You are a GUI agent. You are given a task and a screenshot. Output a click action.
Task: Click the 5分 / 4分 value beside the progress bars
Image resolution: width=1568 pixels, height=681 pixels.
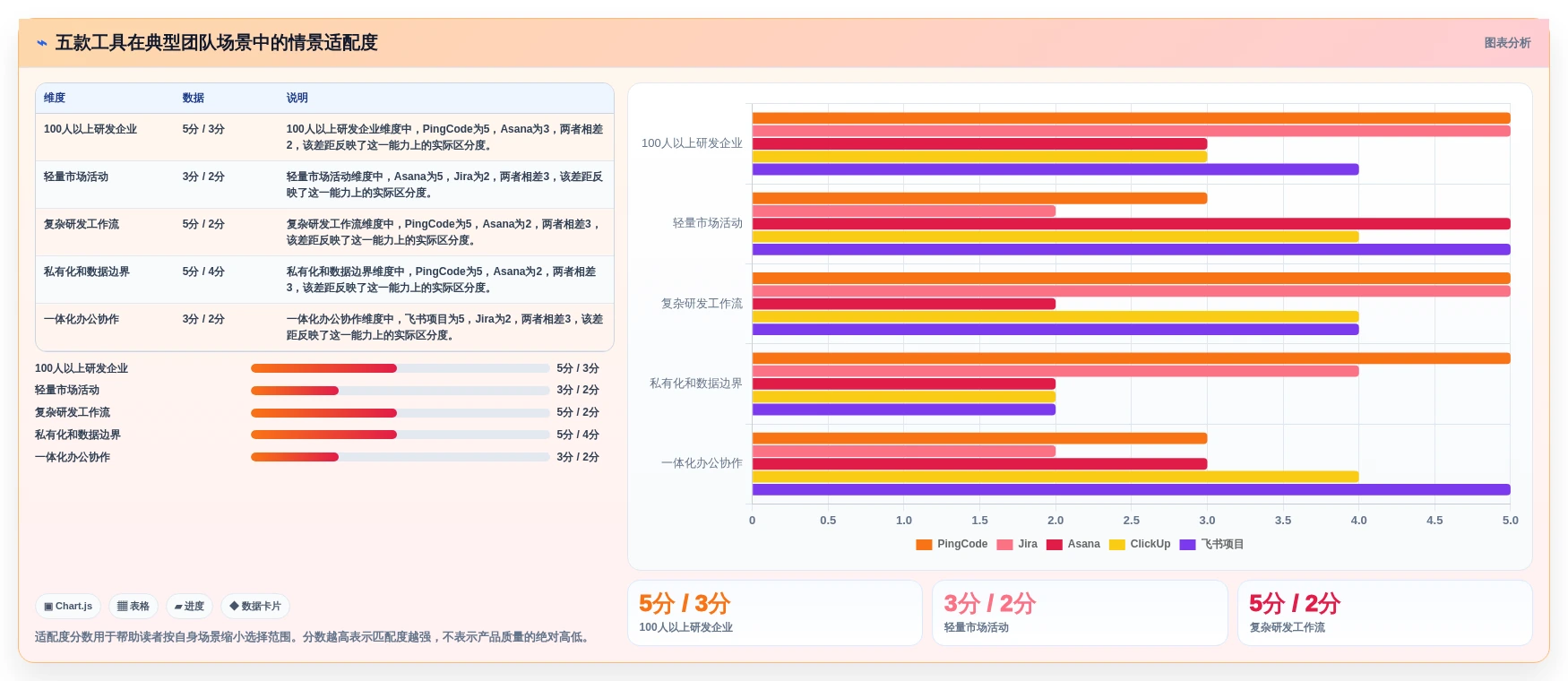pyautogui.click(x=578, y=435)
